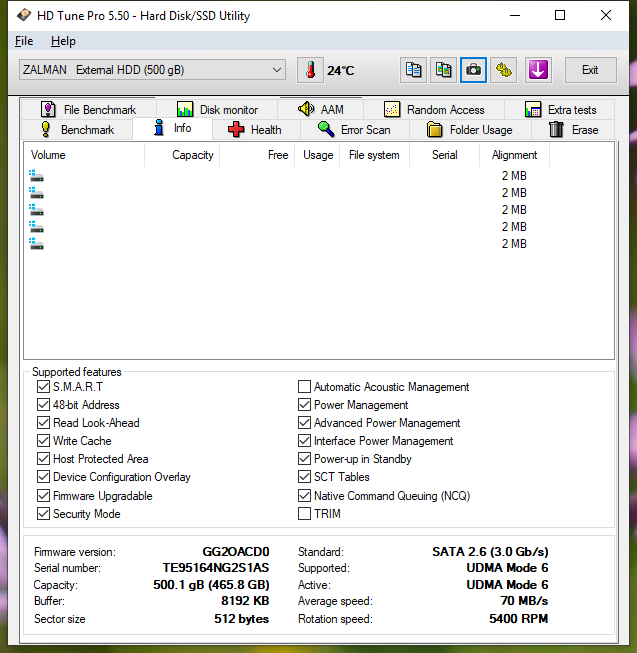Select the volume icon in the fourth row
The width and height of the screenshot is (637, 653).
37,227
